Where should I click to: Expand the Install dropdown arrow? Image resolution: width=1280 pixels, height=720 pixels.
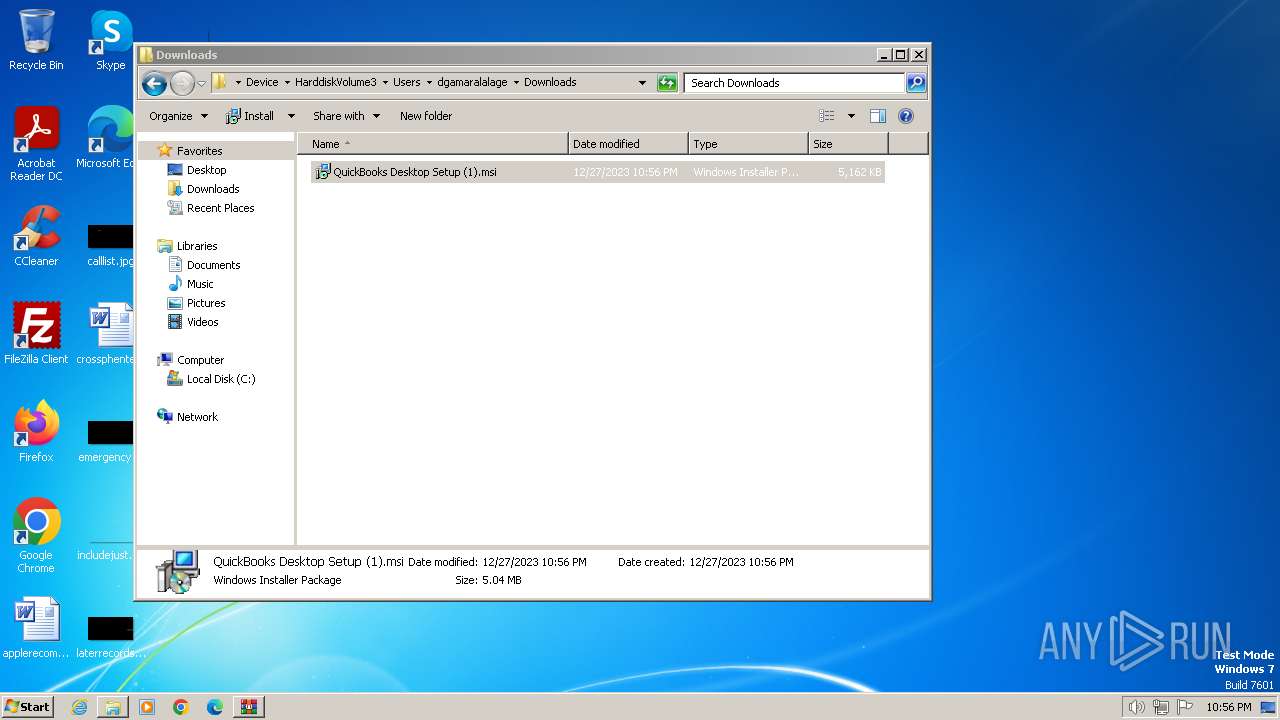point(291,116)
